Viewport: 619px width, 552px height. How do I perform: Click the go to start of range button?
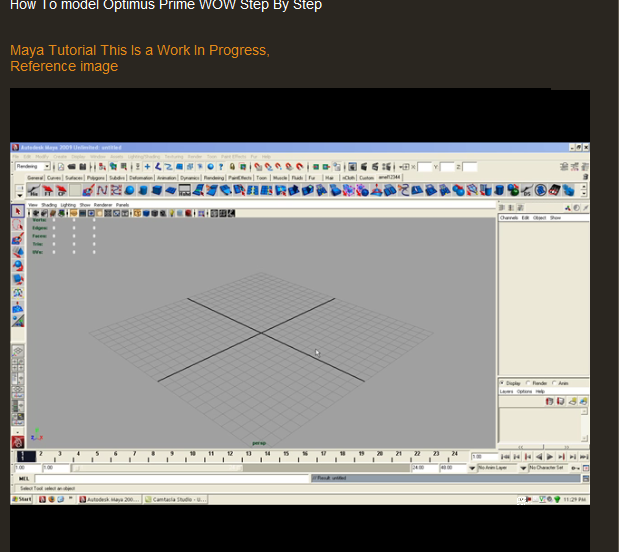(505, 457)
